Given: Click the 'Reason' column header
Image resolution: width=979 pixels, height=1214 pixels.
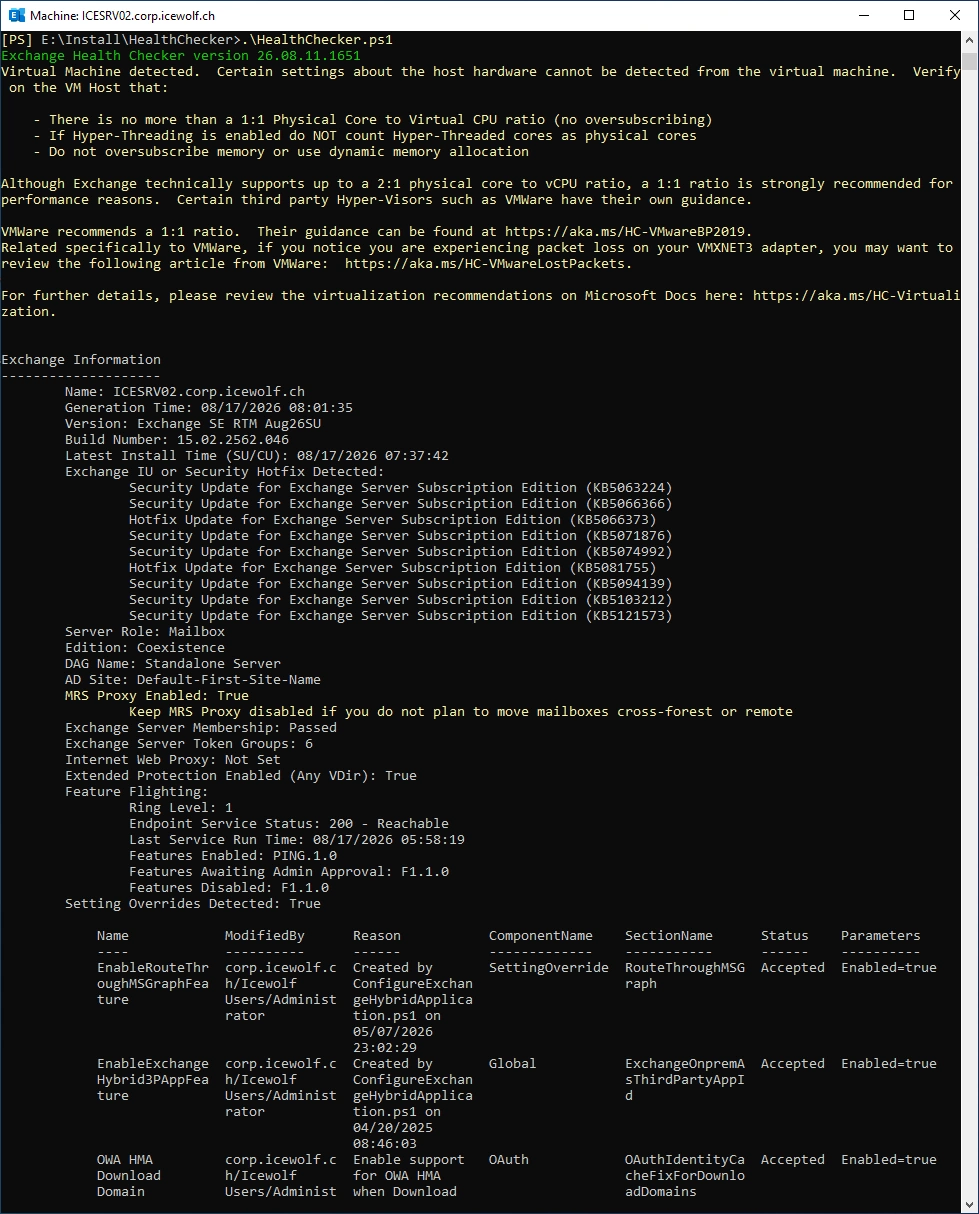Looking at the screenshot, I should coord(377,936).
